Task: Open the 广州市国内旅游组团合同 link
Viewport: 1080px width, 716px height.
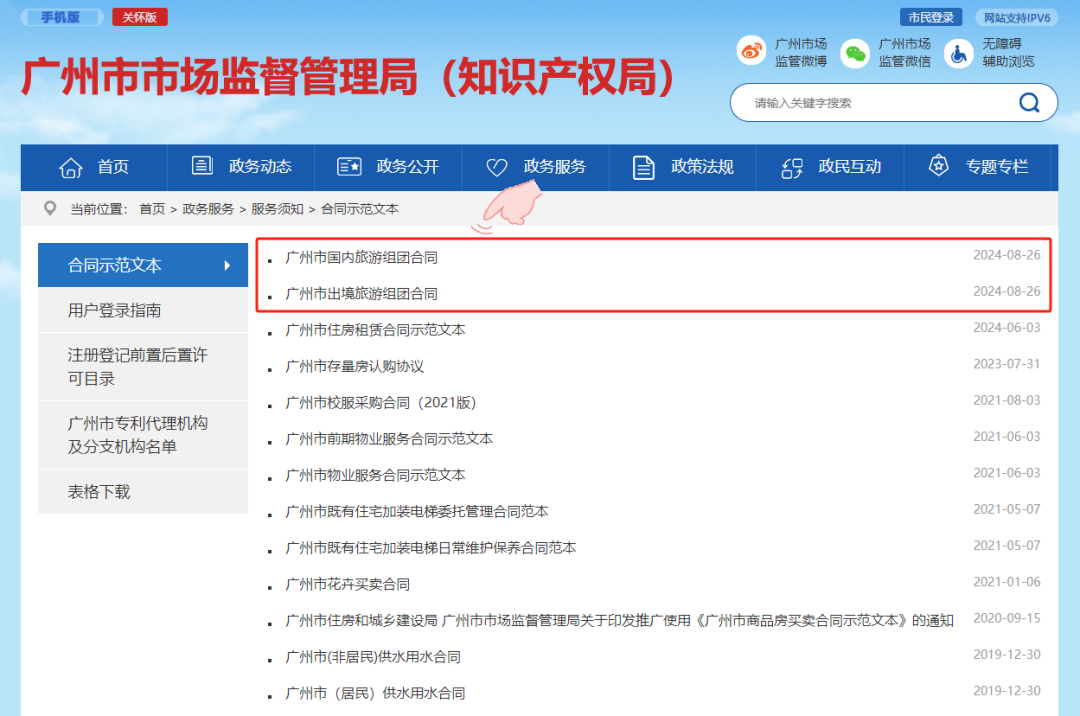Action: tap(361, 257)
